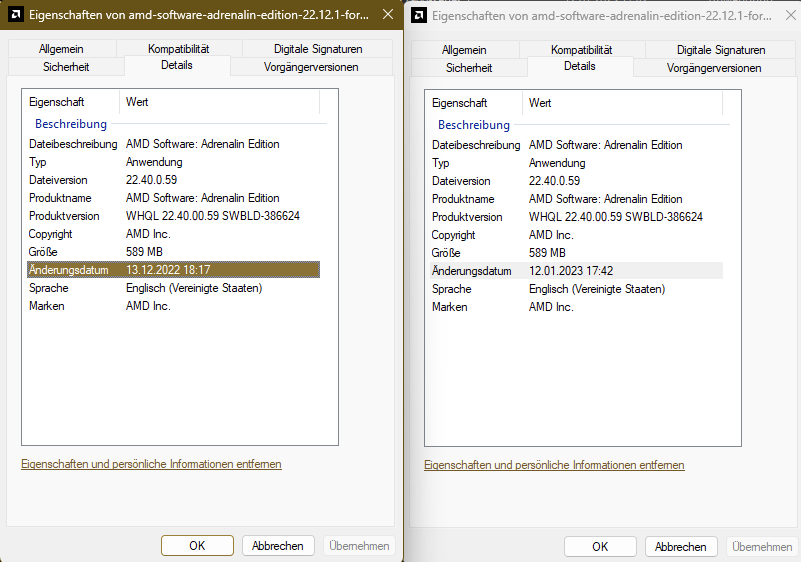The height and width of the screenshot is (562, 801).
Task: Close the right properties window
Action: [x=791, y=15]
